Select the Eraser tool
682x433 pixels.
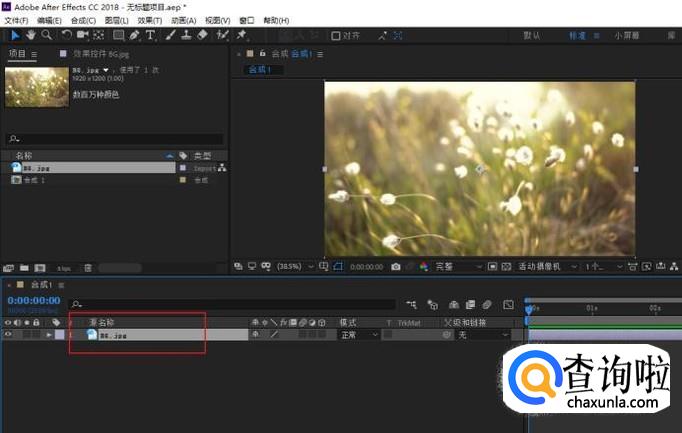click(x=203, y=35)
